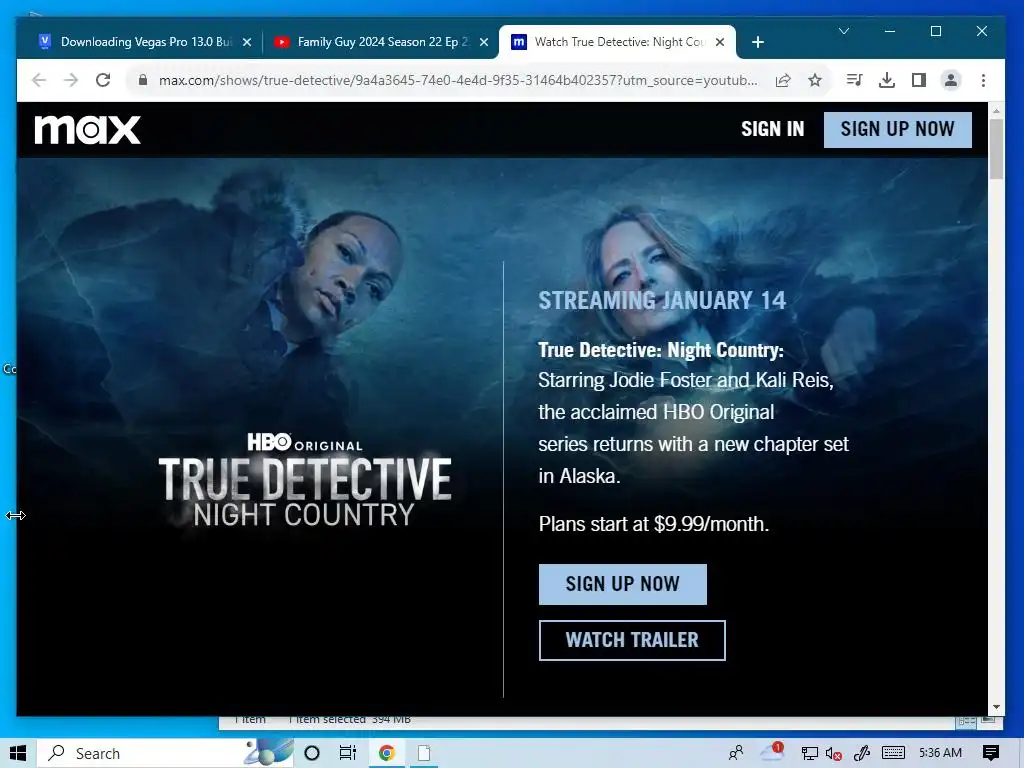The height and width of the screenshot is (768, 1024).
Task: Open a new browser tab
Action: (x=758, y=42)
